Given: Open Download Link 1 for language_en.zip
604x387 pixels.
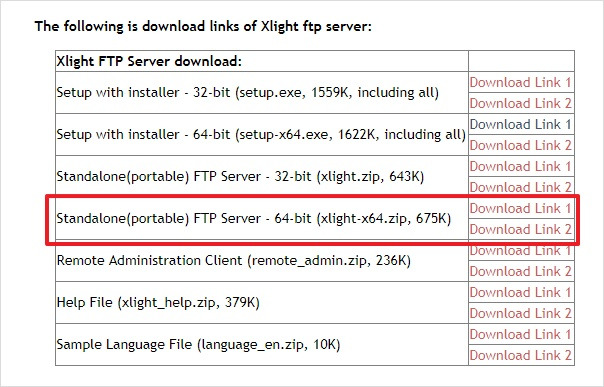Looking at the screenshot, I should click(520, 334).
